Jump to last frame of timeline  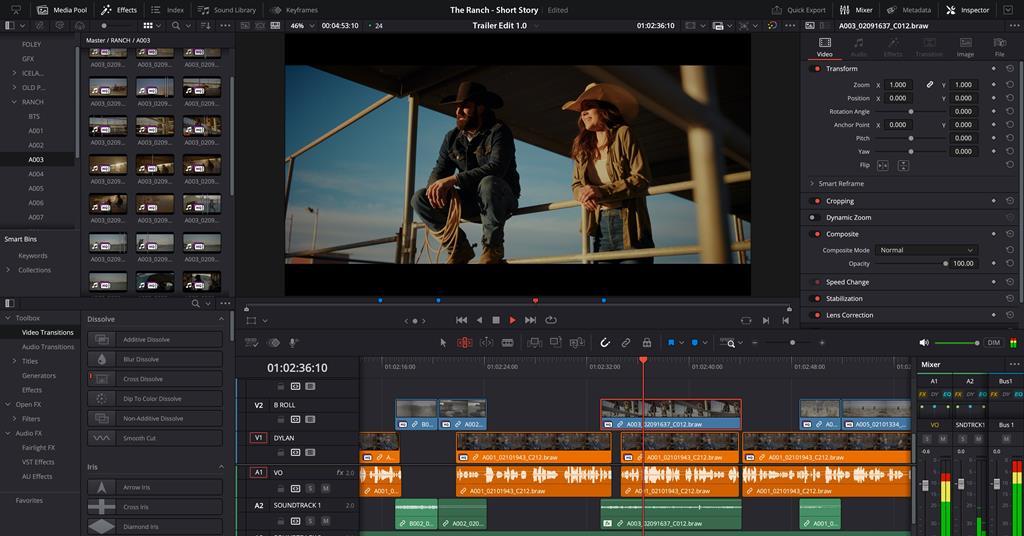click(x=530, y=321)
